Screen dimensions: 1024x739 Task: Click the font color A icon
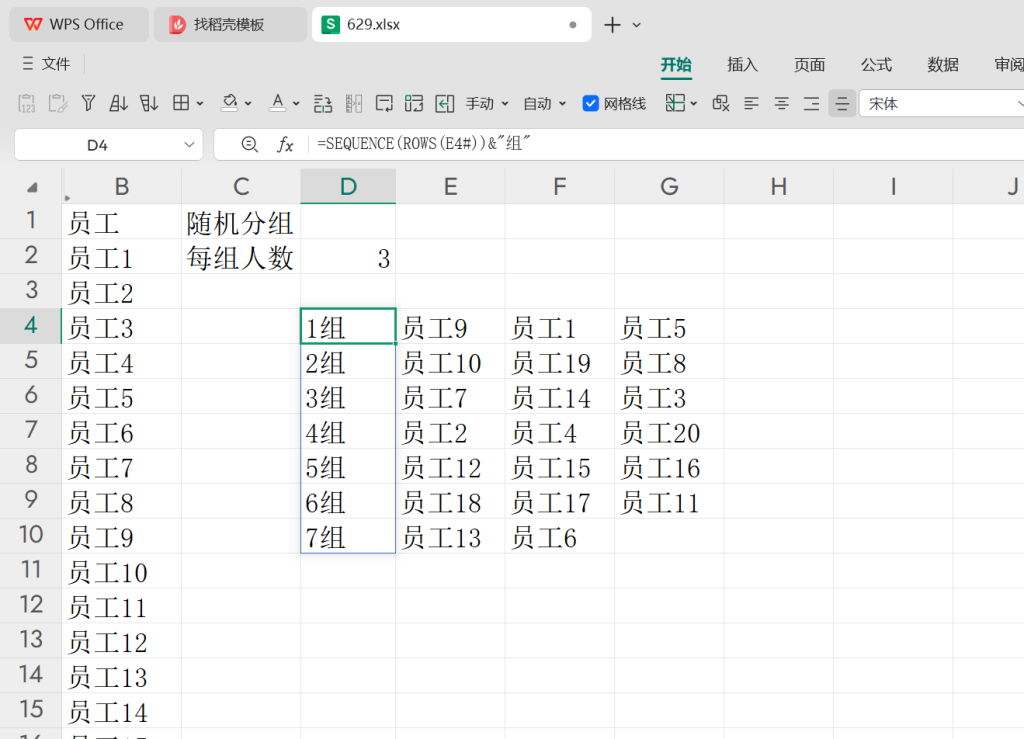[278, 103]
